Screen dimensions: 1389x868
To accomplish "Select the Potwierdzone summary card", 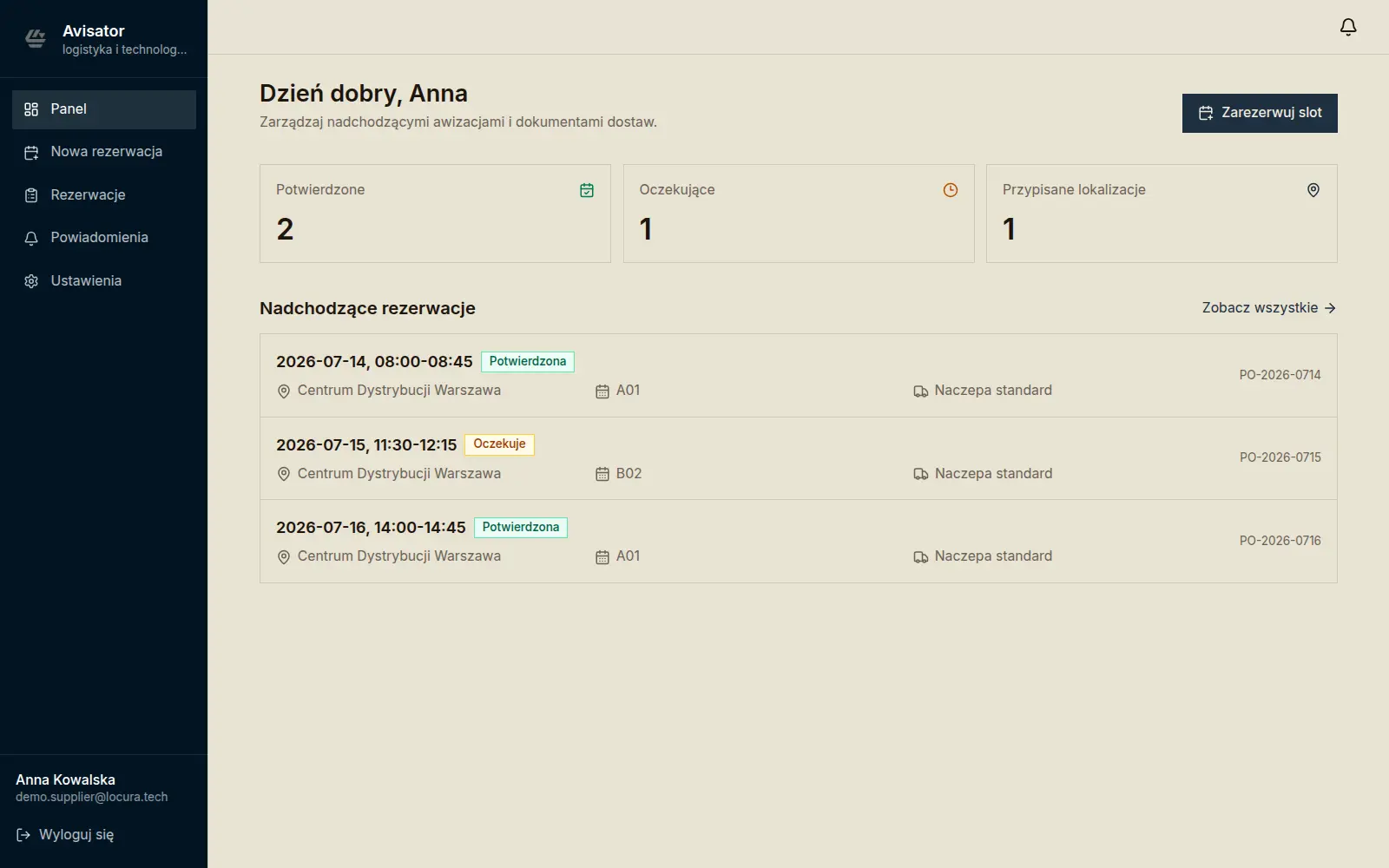I will tap(435, 214).
